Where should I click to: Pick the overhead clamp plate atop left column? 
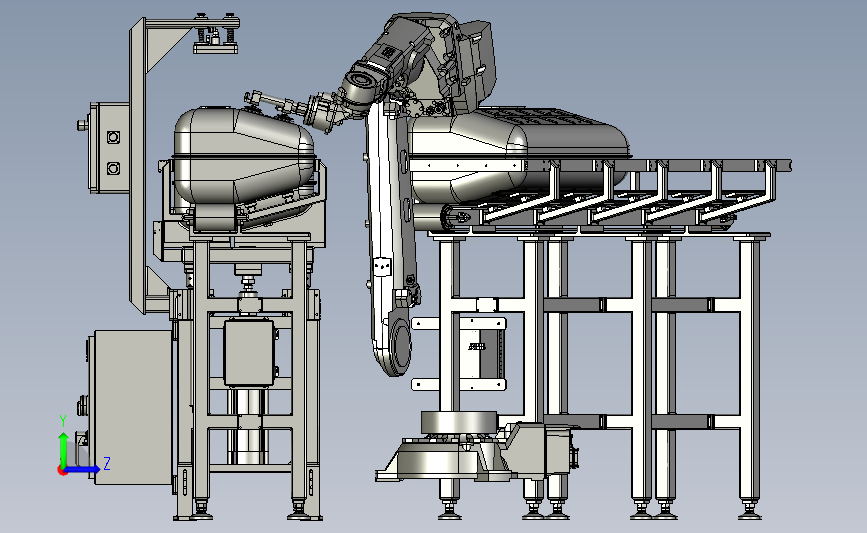coord(216,49)
